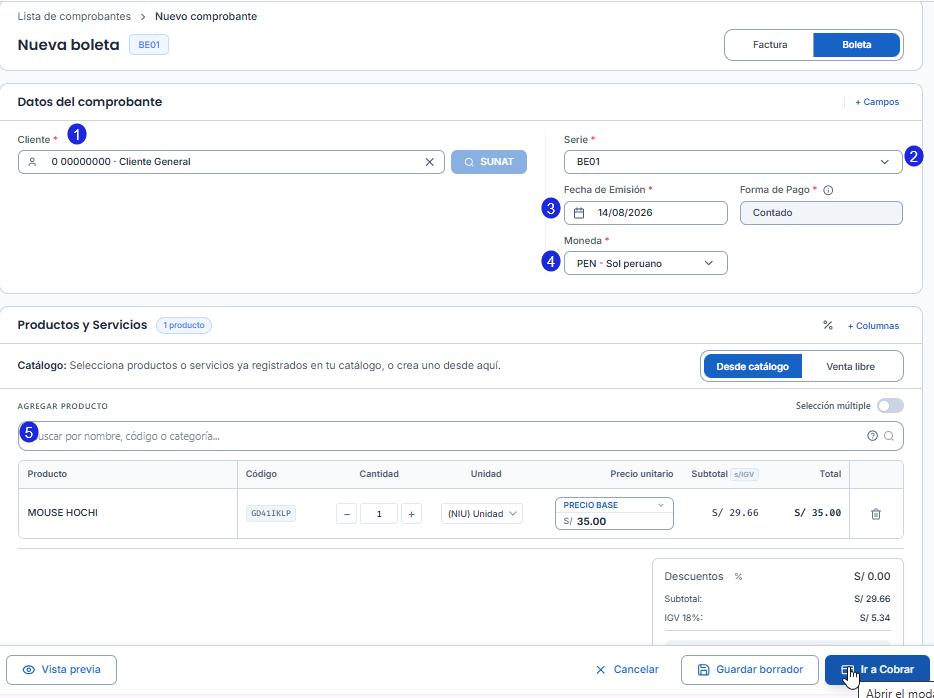
Task: Click the Forma de Pago Contado field
Action: (x=821, y=213)
